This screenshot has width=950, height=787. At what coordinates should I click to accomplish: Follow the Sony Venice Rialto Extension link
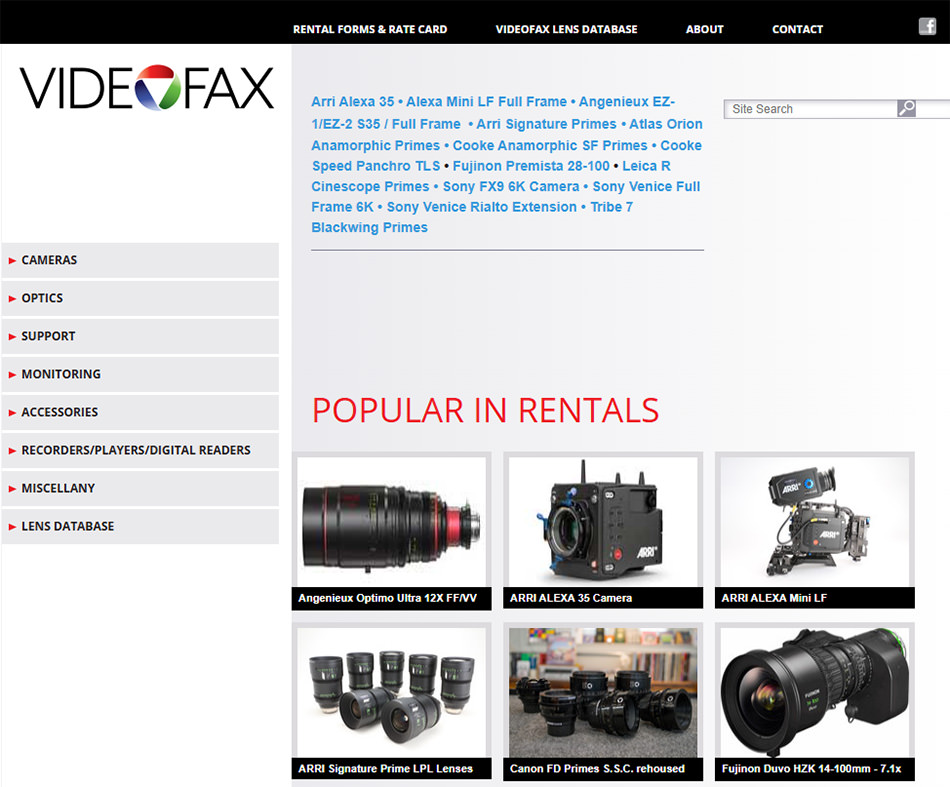pyautogui.click(x=482, y=207)
